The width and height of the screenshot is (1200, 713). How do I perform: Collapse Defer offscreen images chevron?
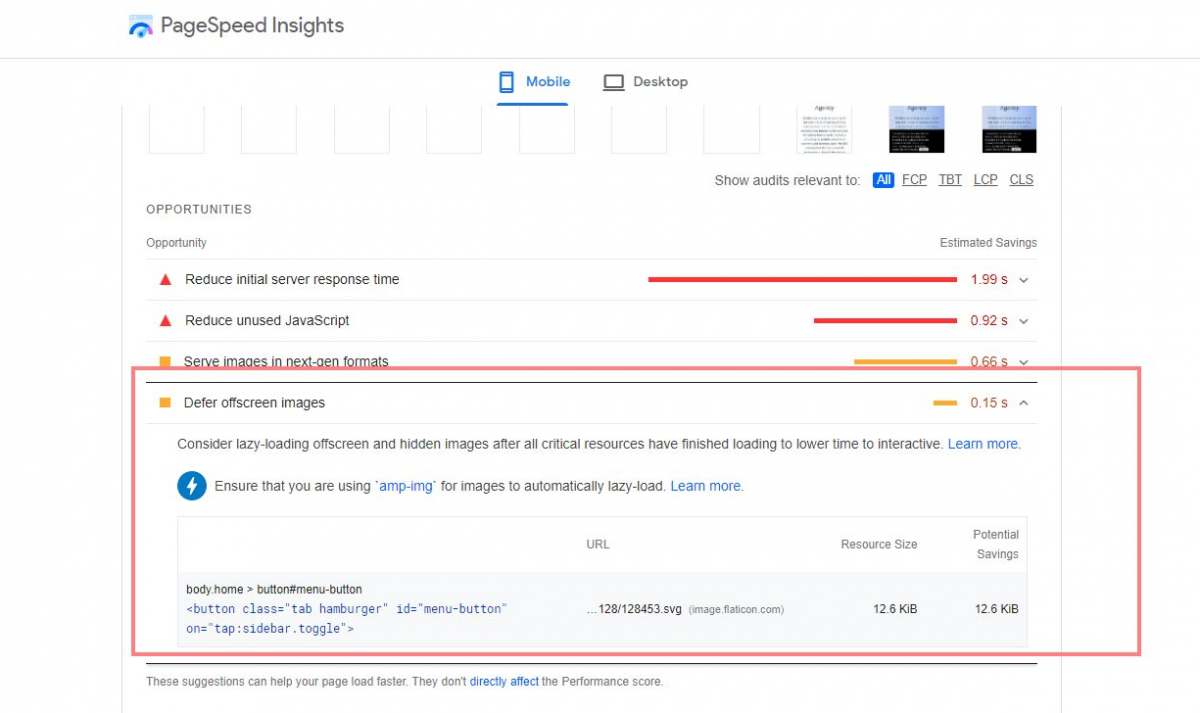click(1023, 403)
